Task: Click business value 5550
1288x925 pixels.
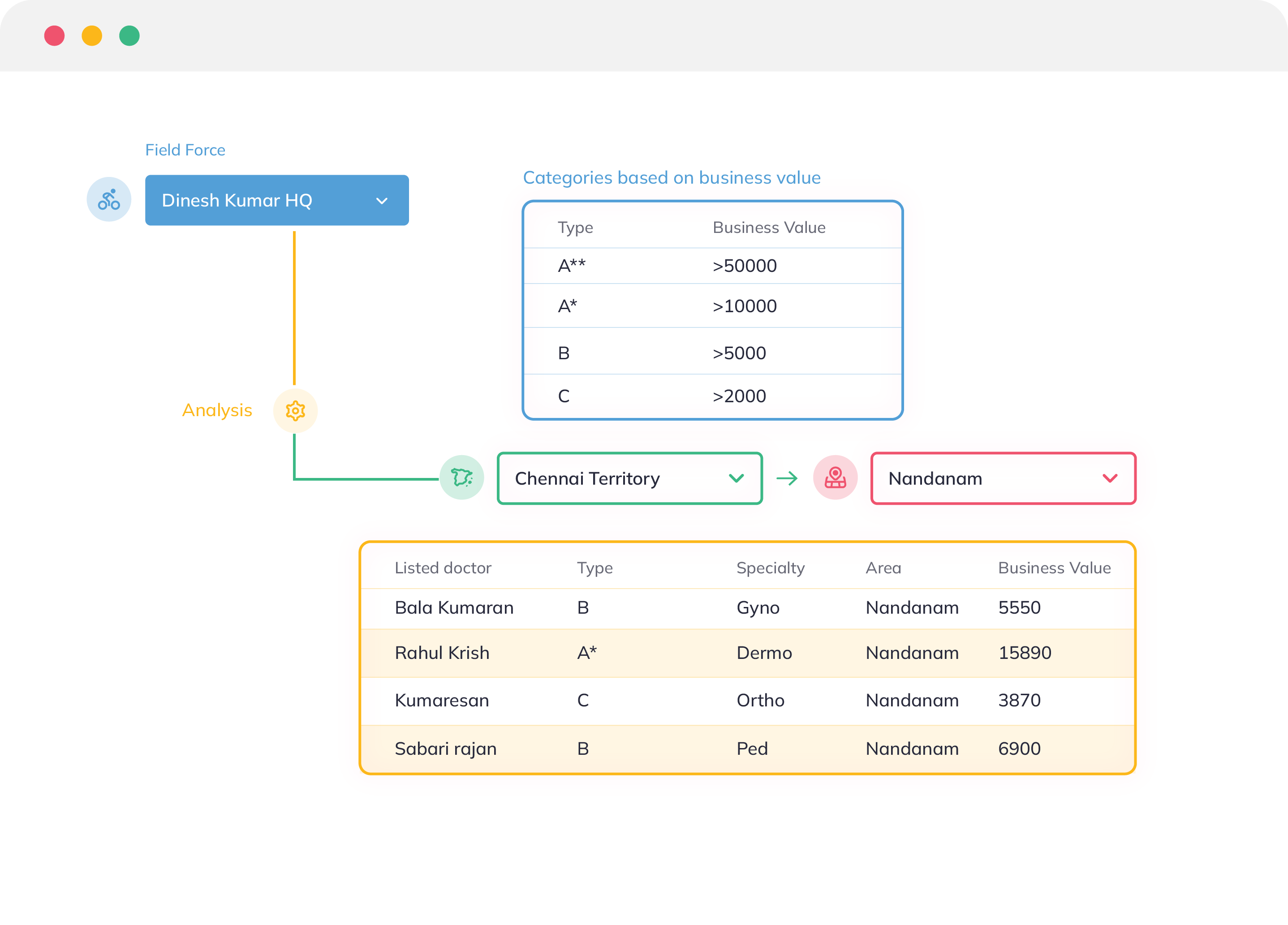Action: tap(1019, 607)
